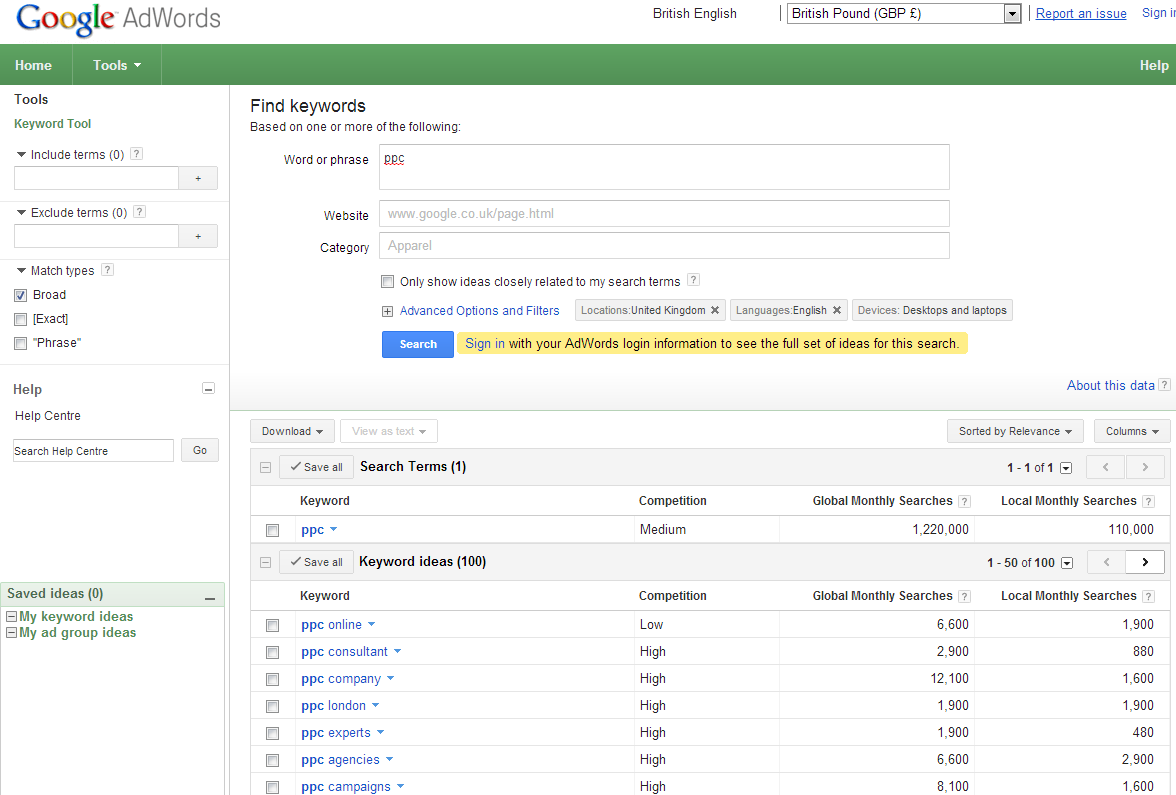1176x795 pixels.
Task: Focus the Search Help Centre field
Action: pyautogui.click(x=93, y=451)
